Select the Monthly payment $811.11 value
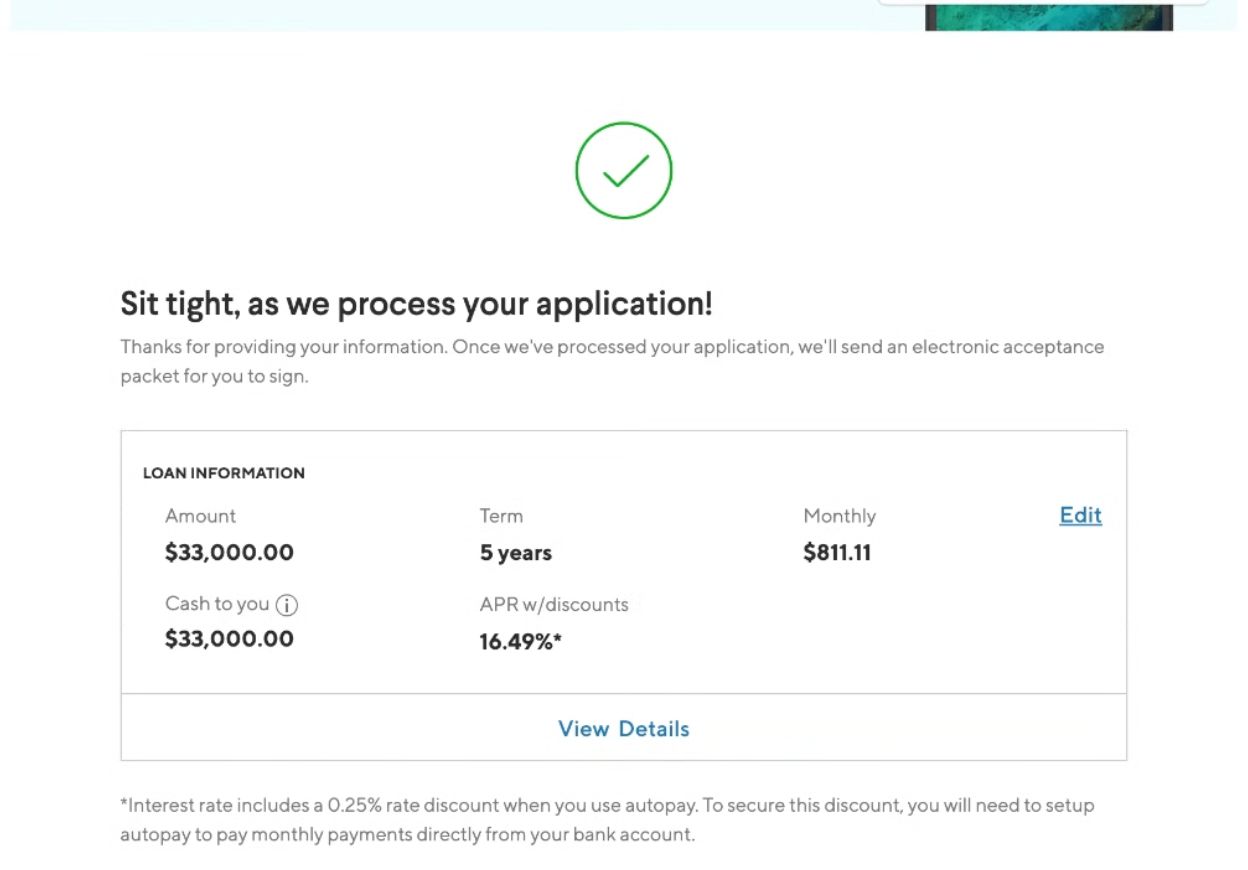The height and width of the screenshot is (870, 1248). tap(836, 552)
